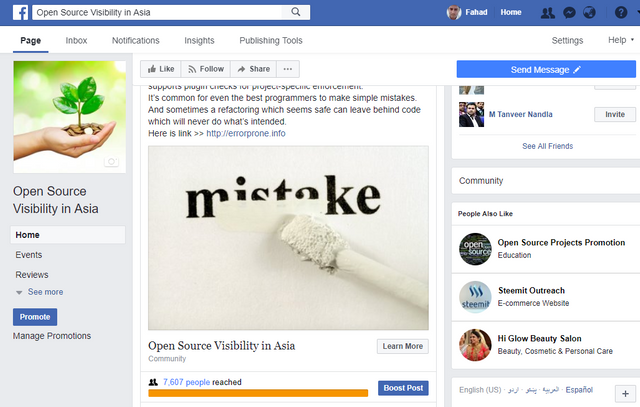Like the page with Like button
This screenshot has width=640, height=407.
(161, 69)
